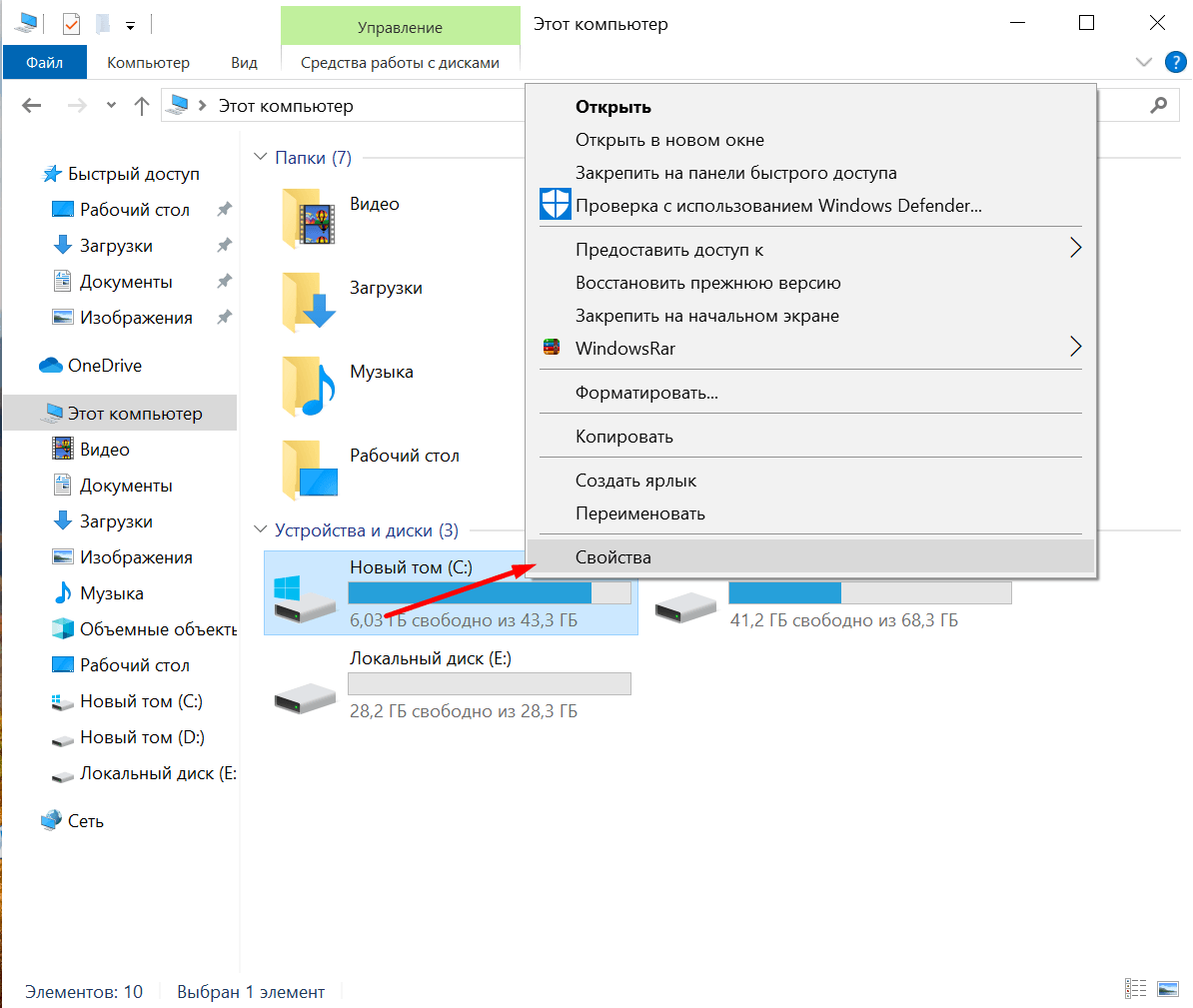Open pinned Загрузки under quick access
This screenshot has height=1008, width=1193.
pos(117,246)
